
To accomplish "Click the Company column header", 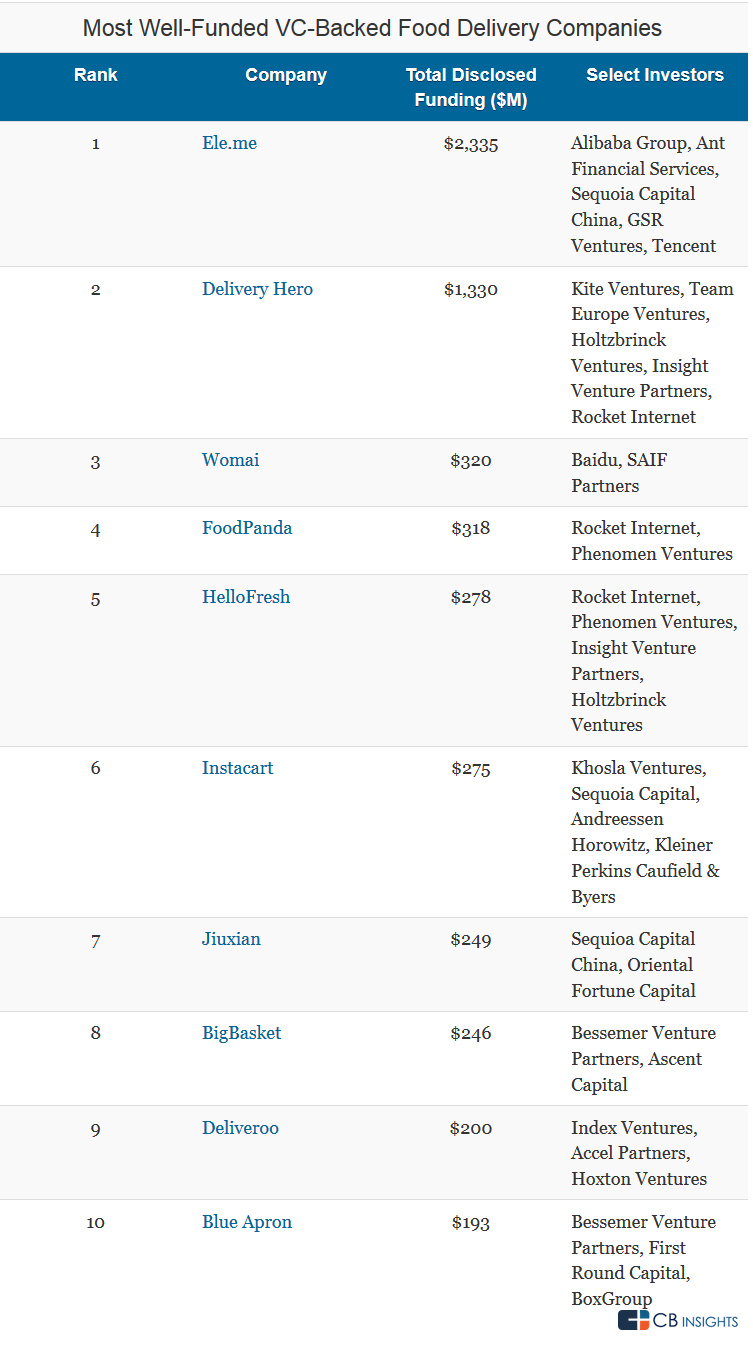I will coord(286,75).
